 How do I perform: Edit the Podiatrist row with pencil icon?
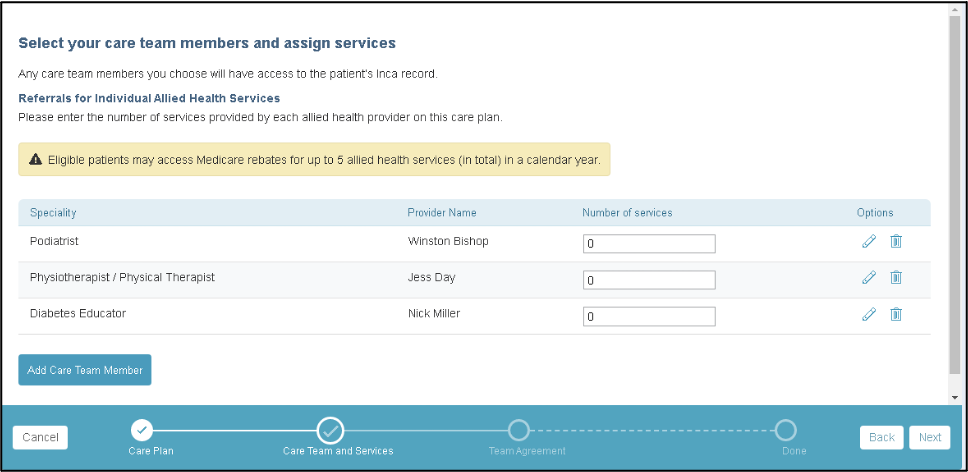(869, 241)
